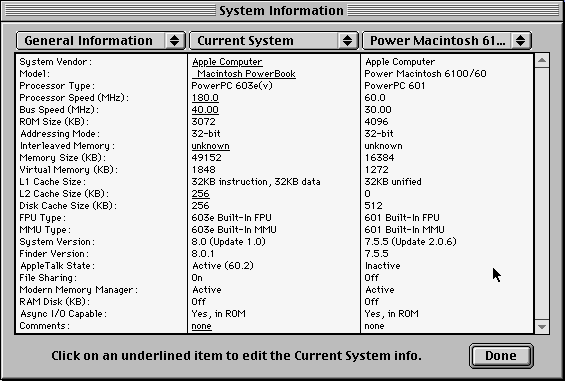Click the PowerPC 601 value
Image resolution: width=565 pixels, height=381 pixels.
pos(395,86)
